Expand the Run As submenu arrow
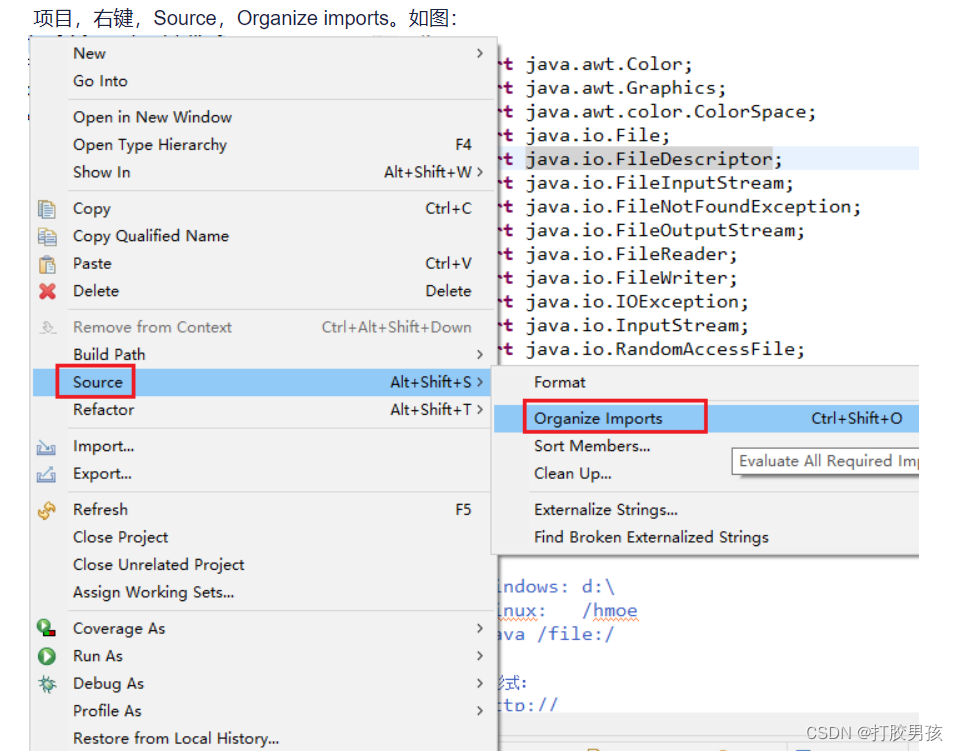958x751 pixels. tap(480, 656)
